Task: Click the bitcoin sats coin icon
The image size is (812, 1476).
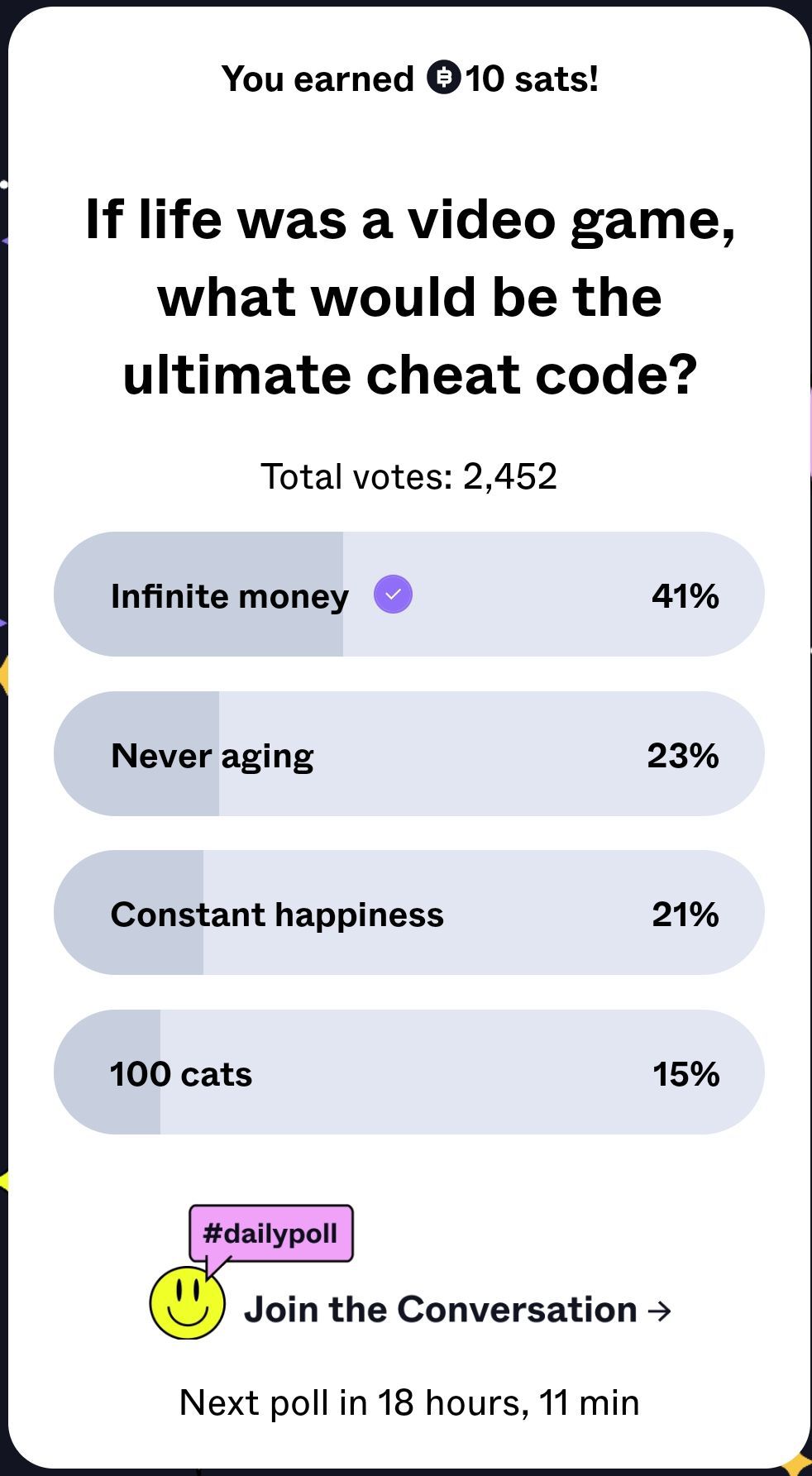Action: click(x=443, y=78)
